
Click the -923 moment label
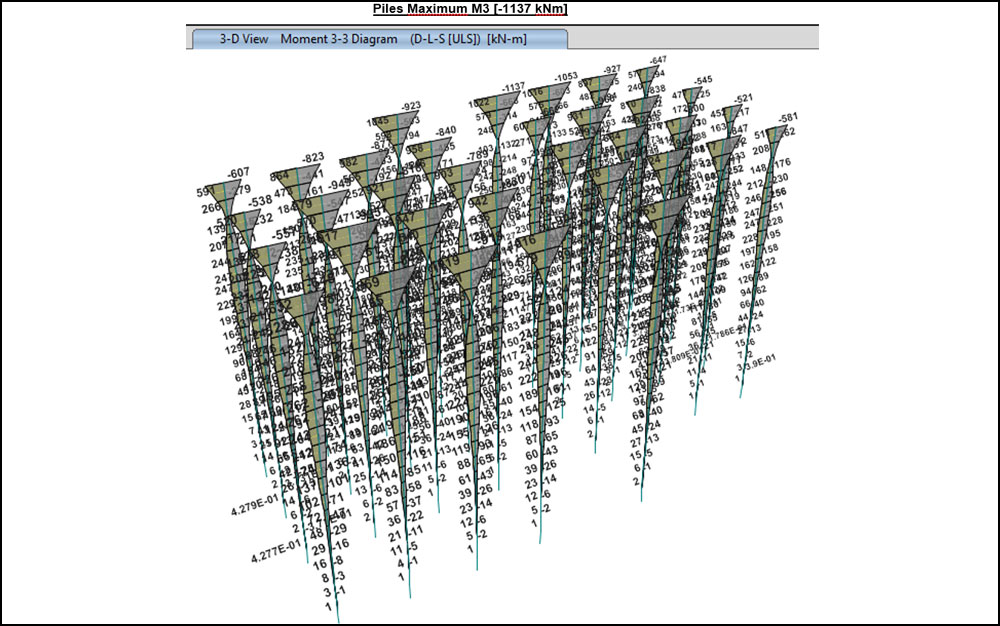tap(410, 105)
